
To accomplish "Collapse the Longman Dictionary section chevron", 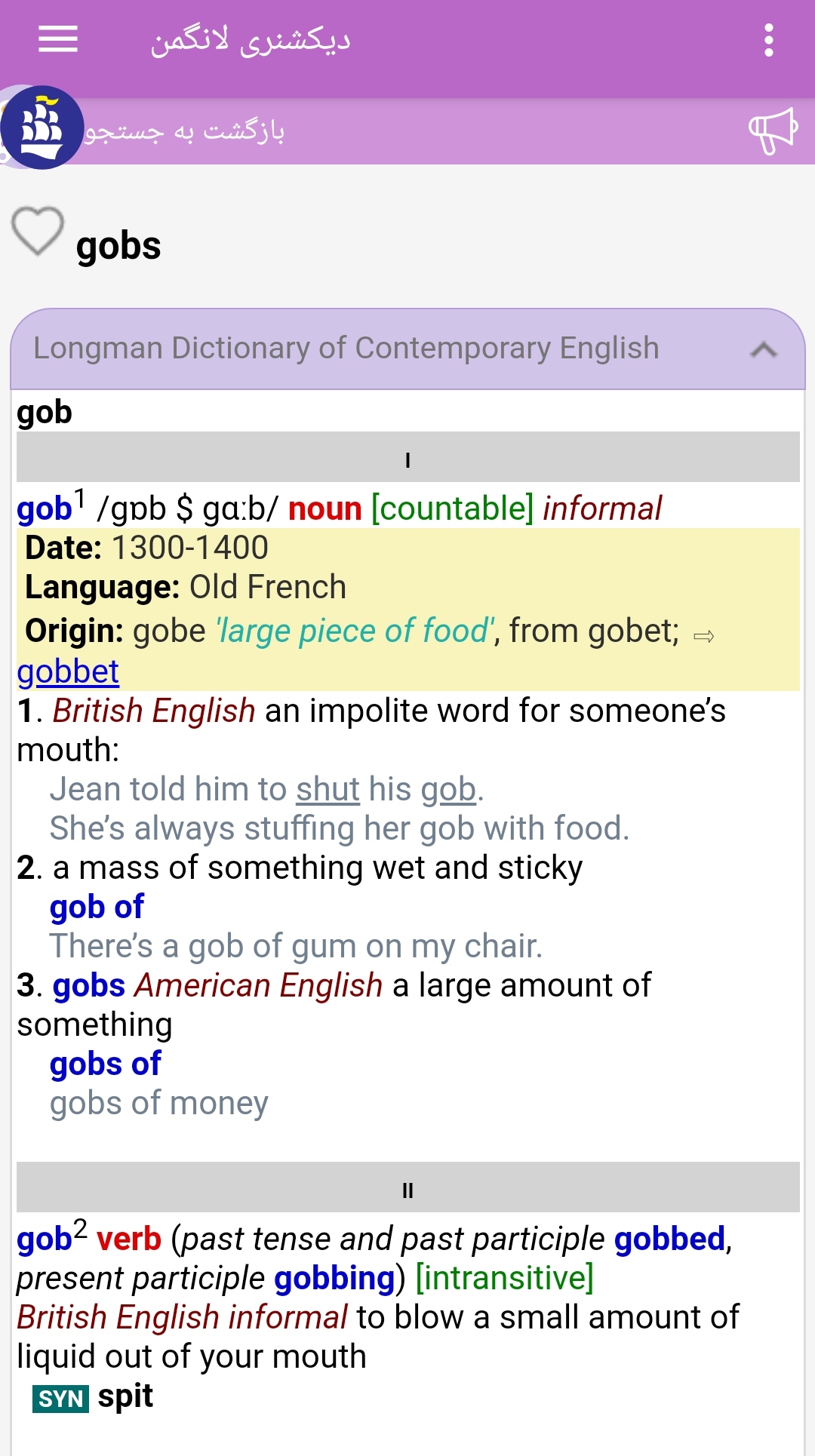I will click(x=764, y=349).
